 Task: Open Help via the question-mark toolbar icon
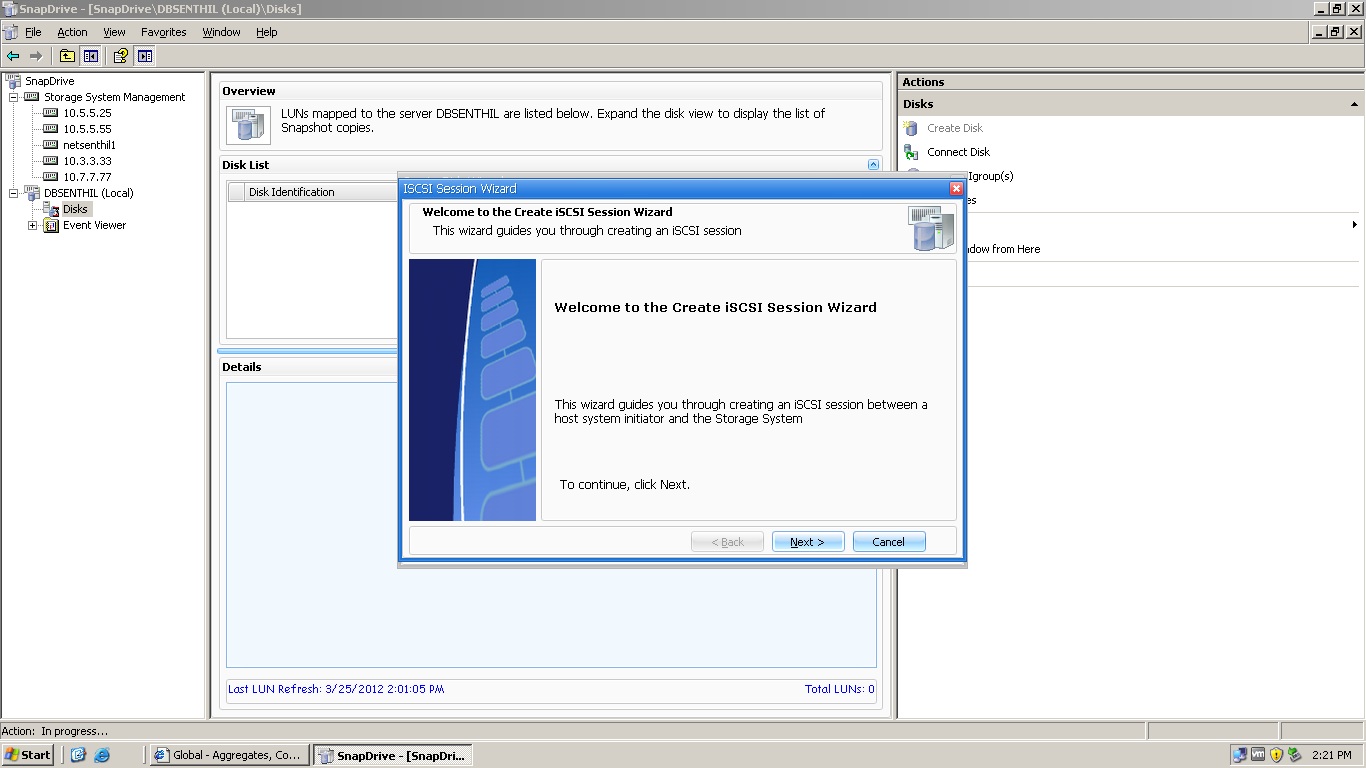tap(121, 56)
